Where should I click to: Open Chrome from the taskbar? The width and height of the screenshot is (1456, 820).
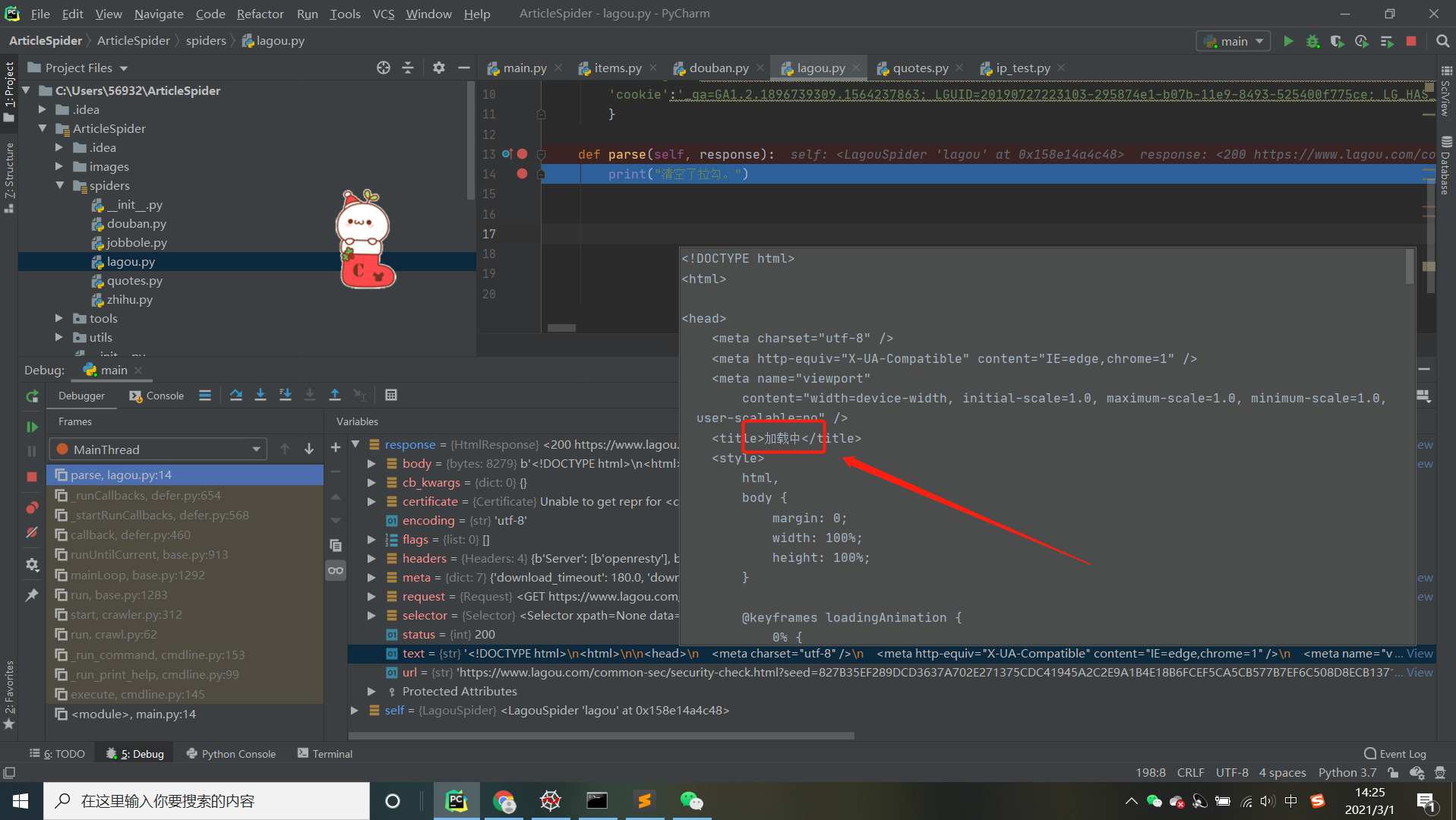pos(504,801)
